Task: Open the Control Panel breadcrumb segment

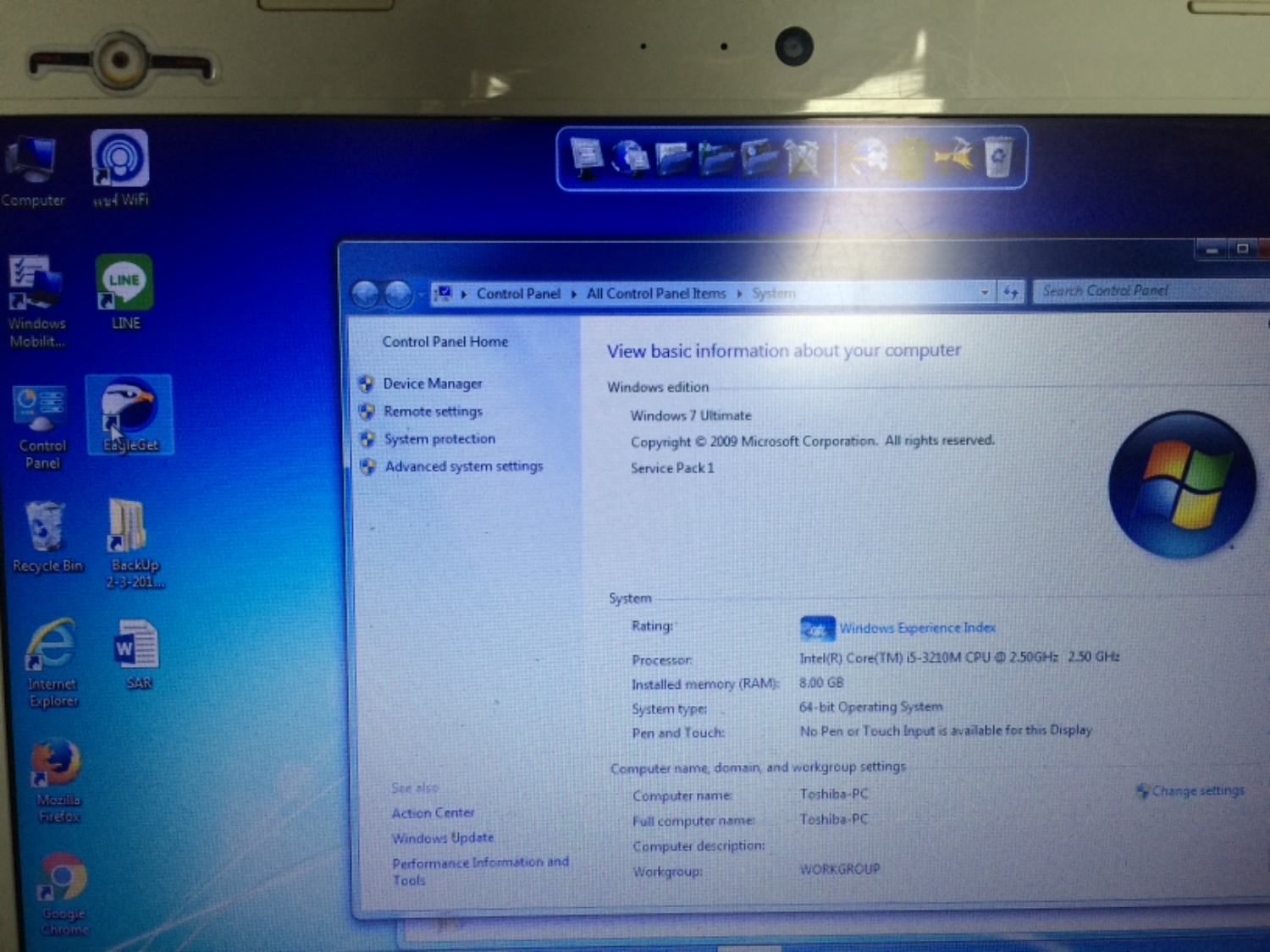Action: click(x=518, y=294)
